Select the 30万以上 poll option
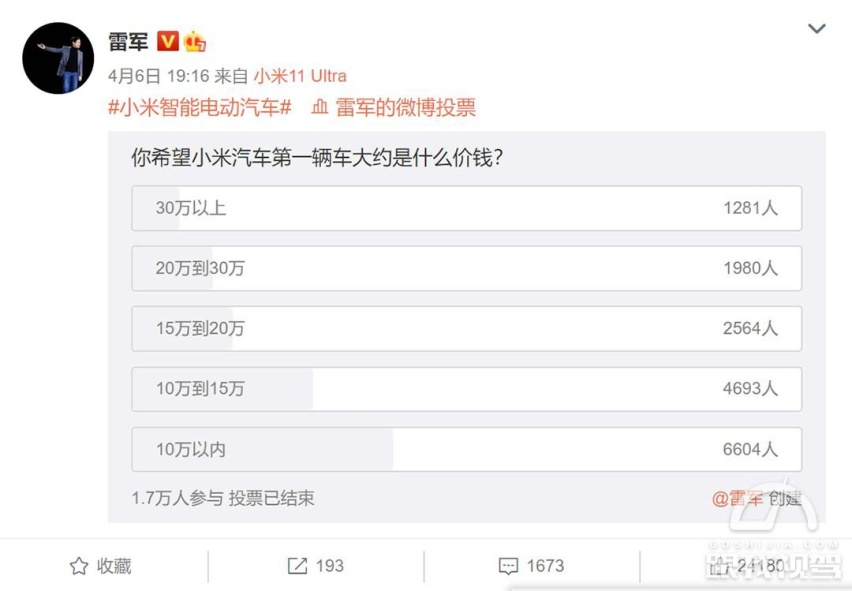Viewport: 852px width, 591px height. tap(467, 208)
